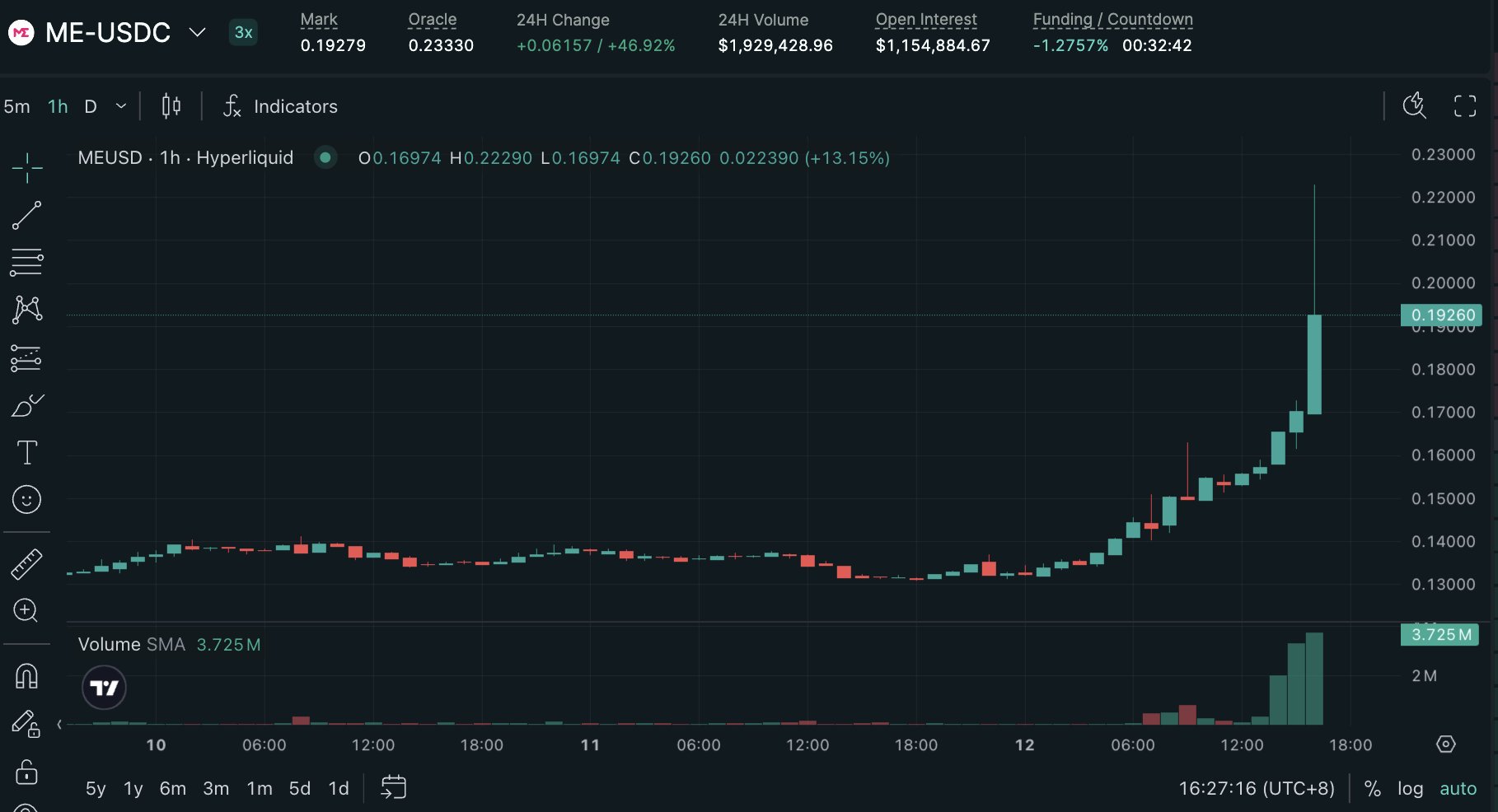
Task: Open the Fibonacci retracement tools
Action: click(26, 263)
